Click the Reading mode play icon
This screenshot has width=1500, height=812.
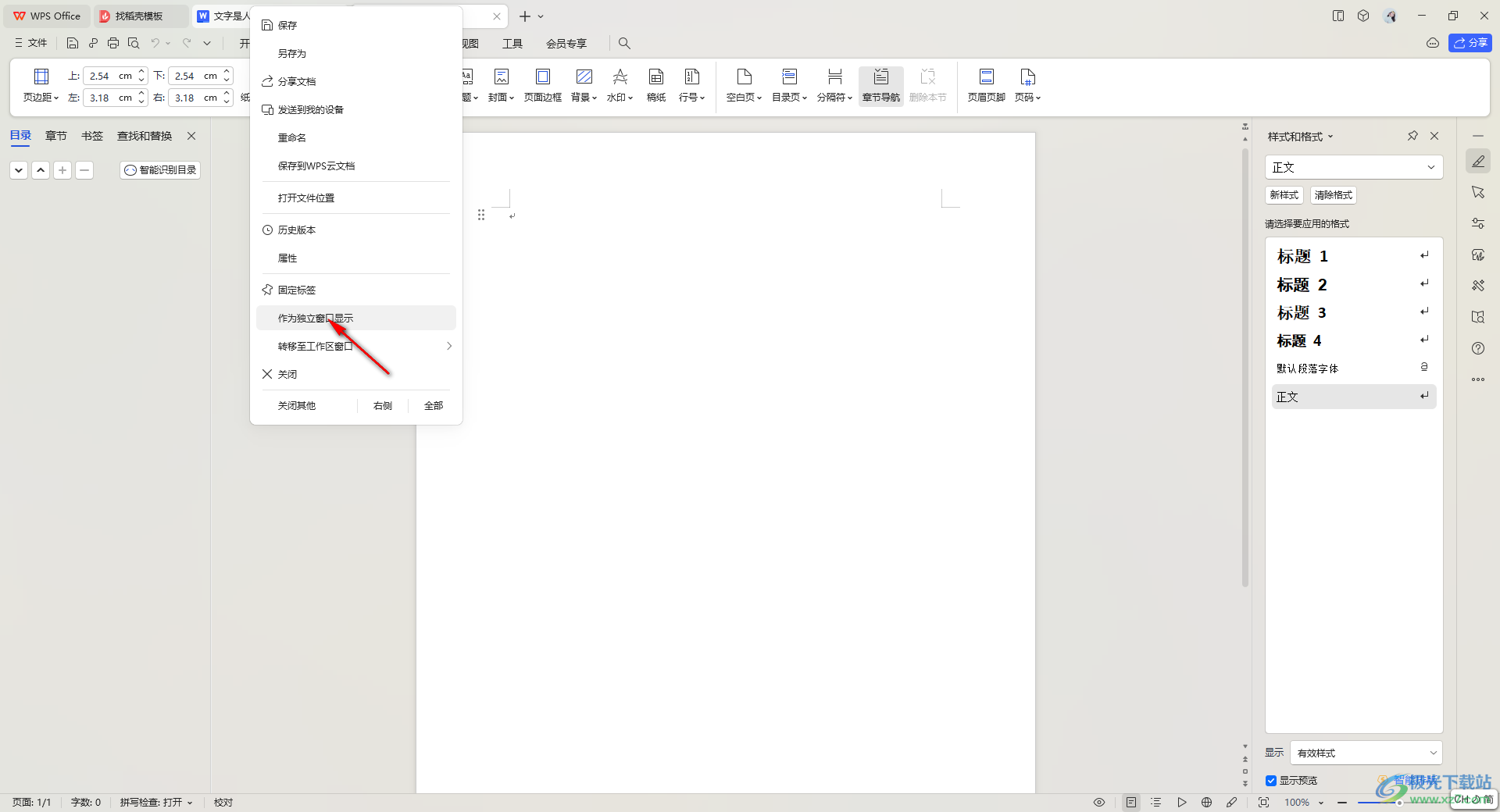[1182, 802]
